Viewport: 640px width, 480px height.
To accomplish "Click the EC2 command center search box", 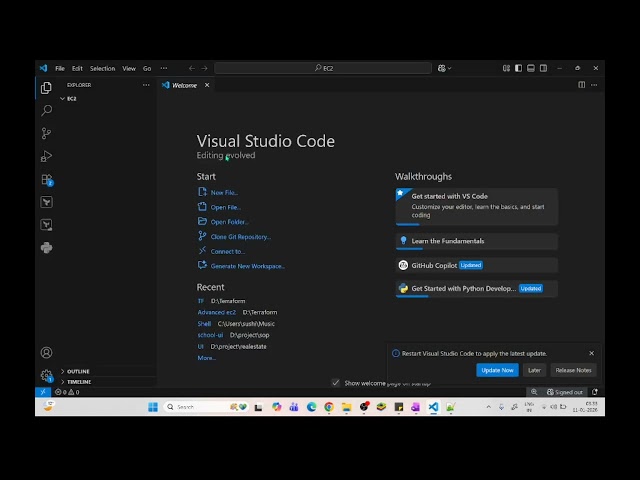I will [323, 68].
